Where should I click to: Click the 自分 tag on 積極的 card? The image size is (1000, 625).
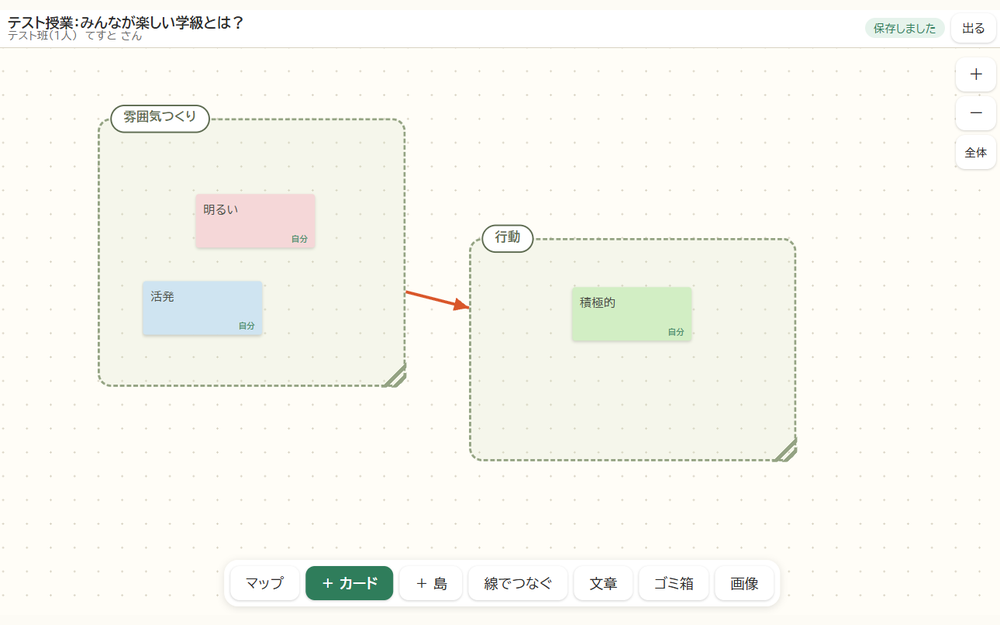(x=676, y=332)
